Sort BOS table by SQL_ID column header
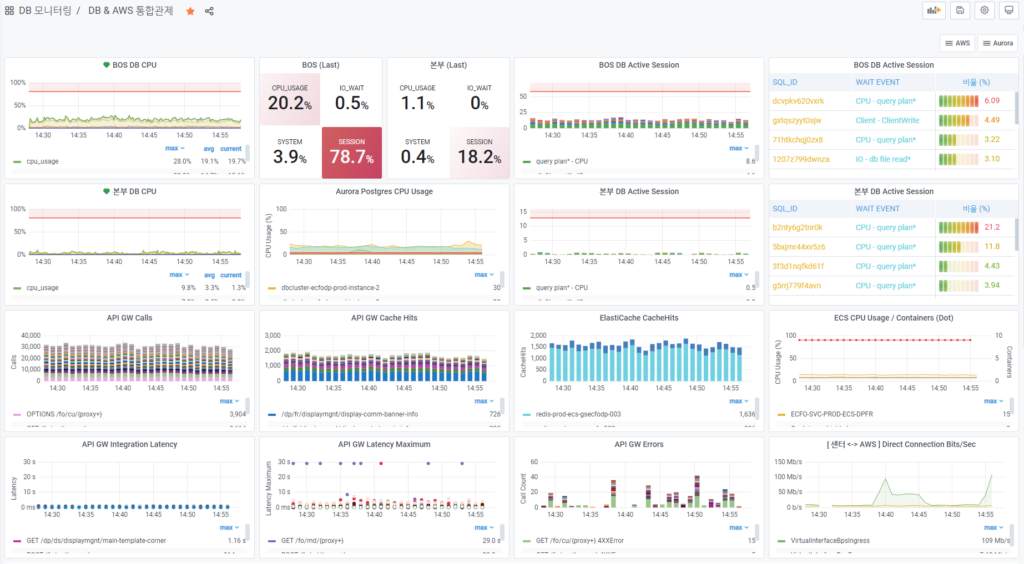The image size is (1024, 564). (x=785, y=82)
